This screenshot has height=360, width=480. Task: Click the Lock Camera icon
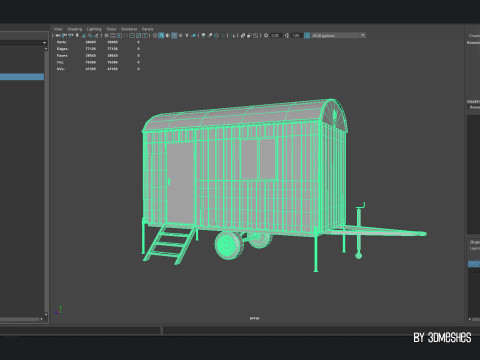tap(64, 35)
